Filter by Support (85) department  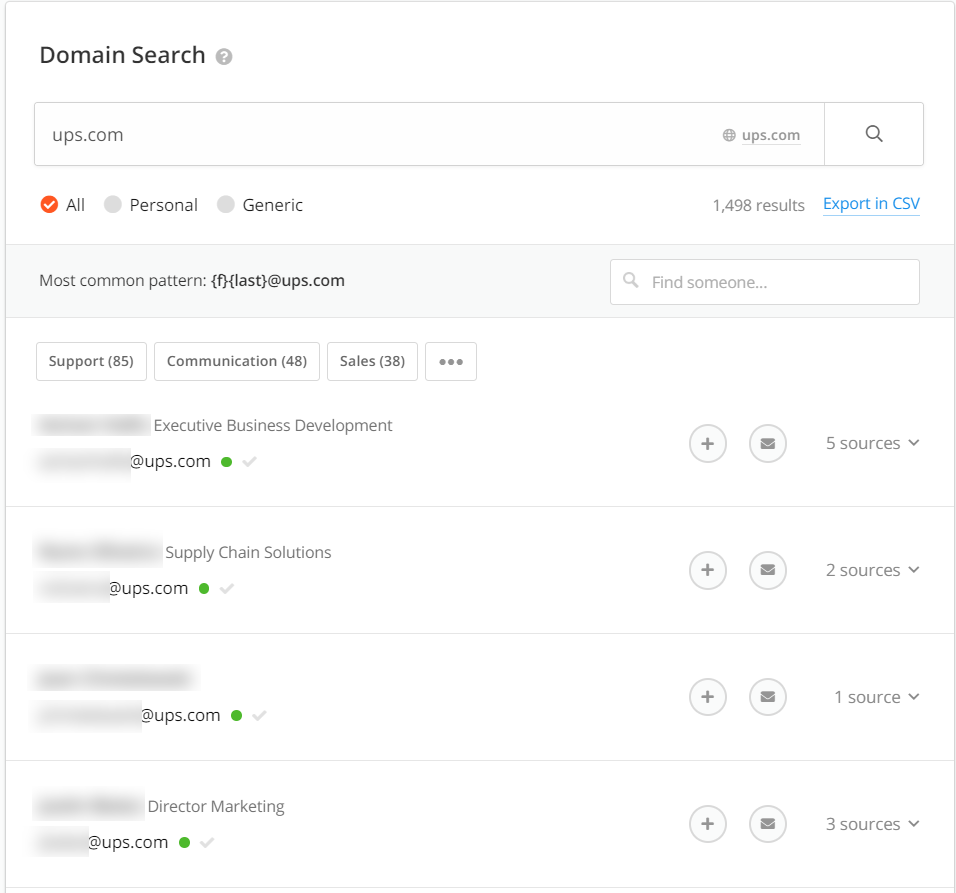point(91,361)
